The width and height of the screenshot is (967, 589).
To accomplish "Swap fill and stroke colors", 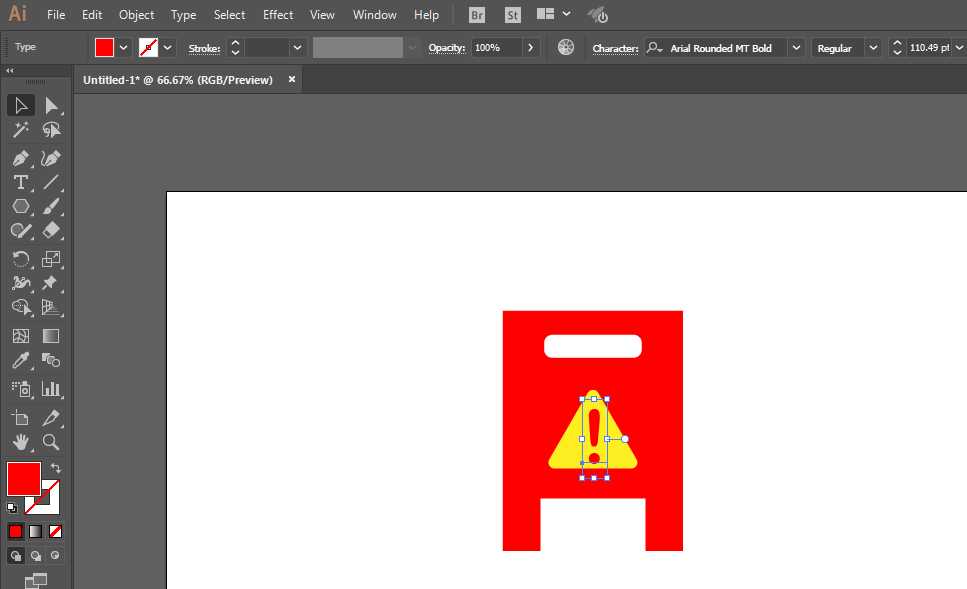I will coord(57,468).
